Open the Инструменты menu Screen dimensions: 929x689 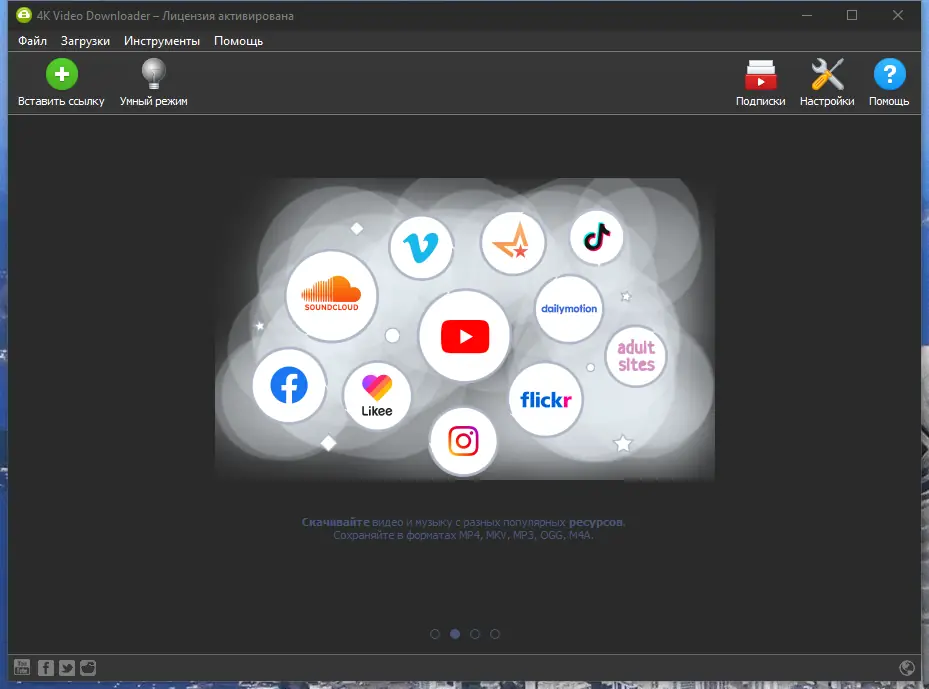[x=162, y=41]
